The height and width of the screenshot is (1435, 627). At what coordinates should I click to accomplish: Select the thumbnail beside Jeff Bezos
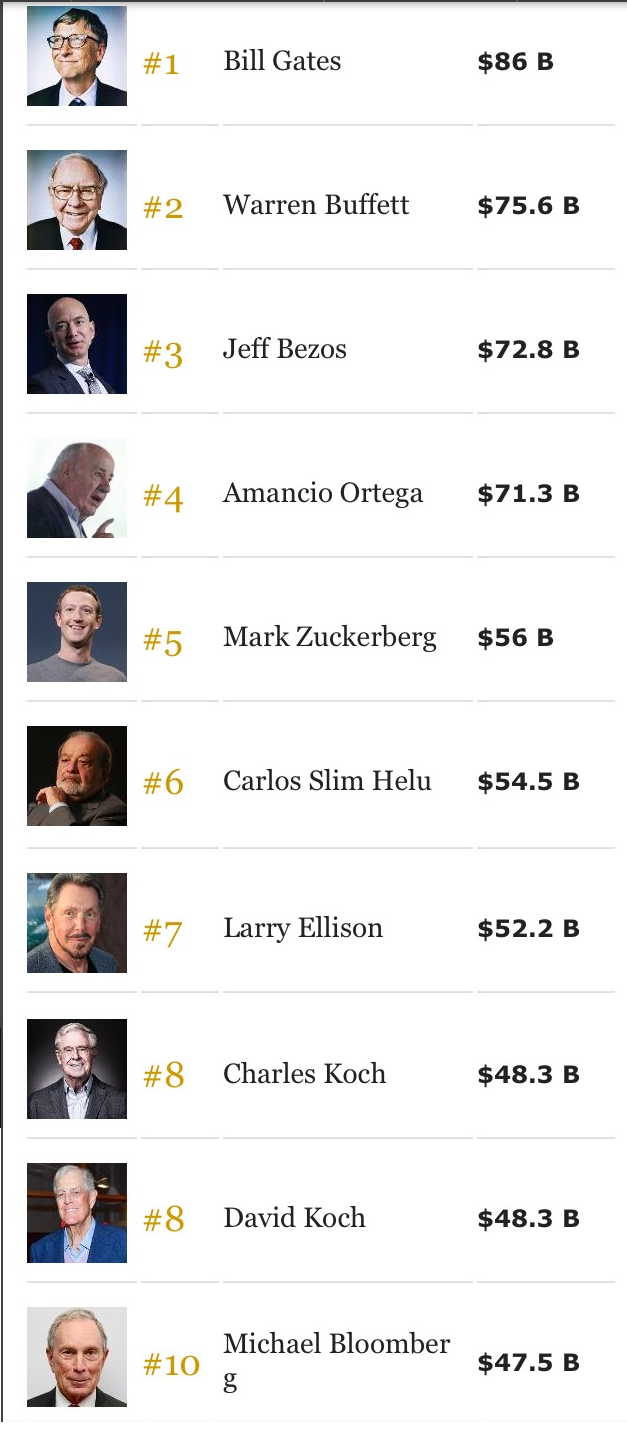click(x=77, y=344)
